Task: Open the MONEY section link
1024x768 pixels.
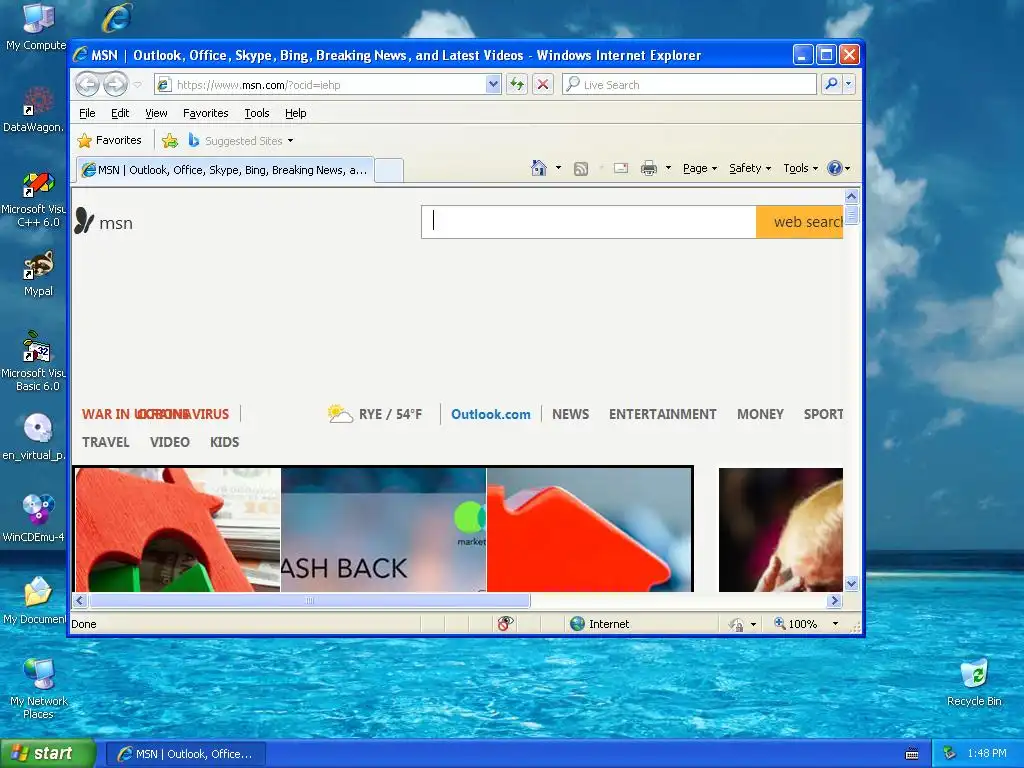Action: pos(760,414)
